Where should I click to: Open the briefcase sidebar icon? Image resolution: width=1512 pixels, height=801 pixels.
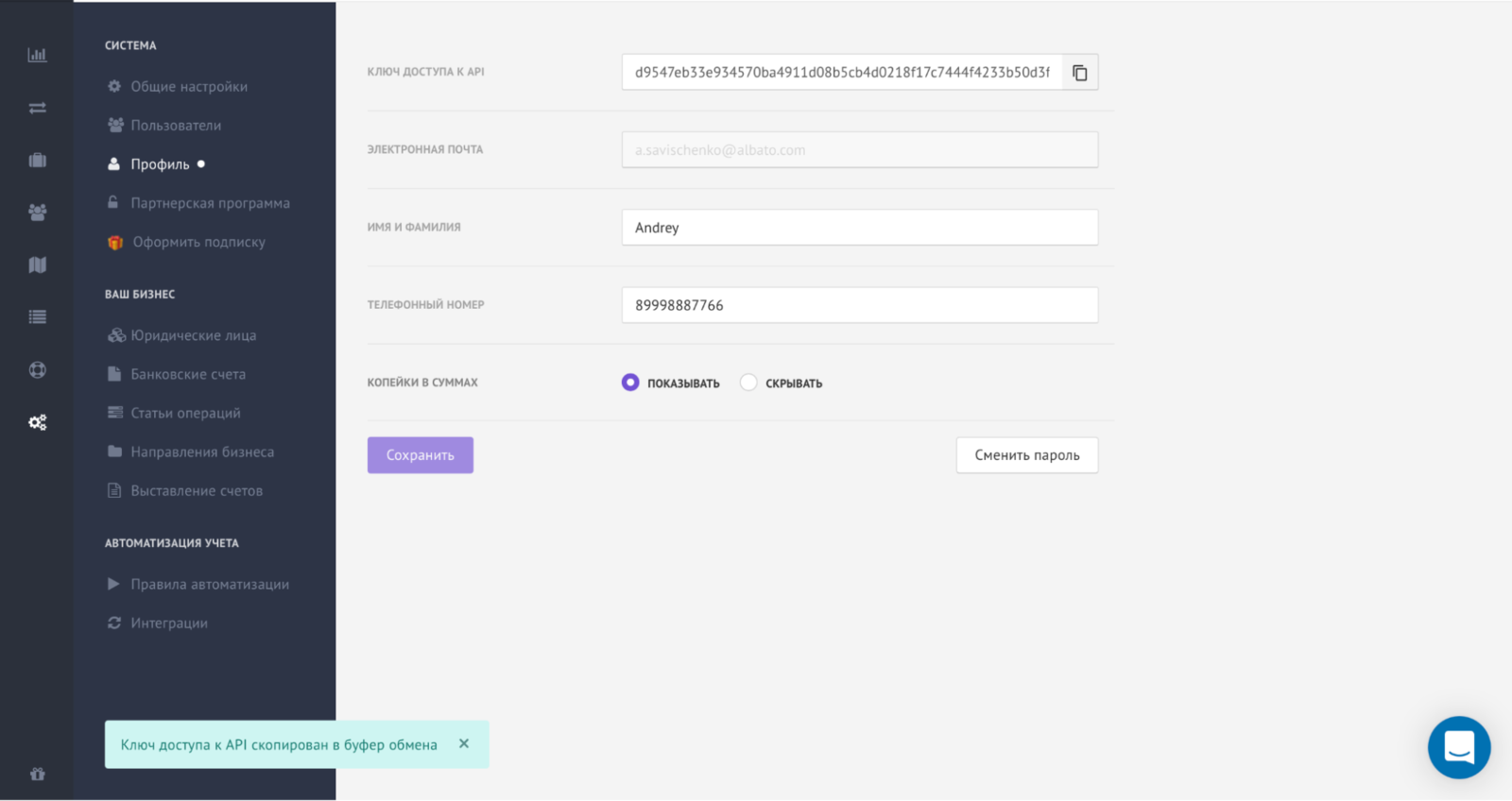[37, 161]
